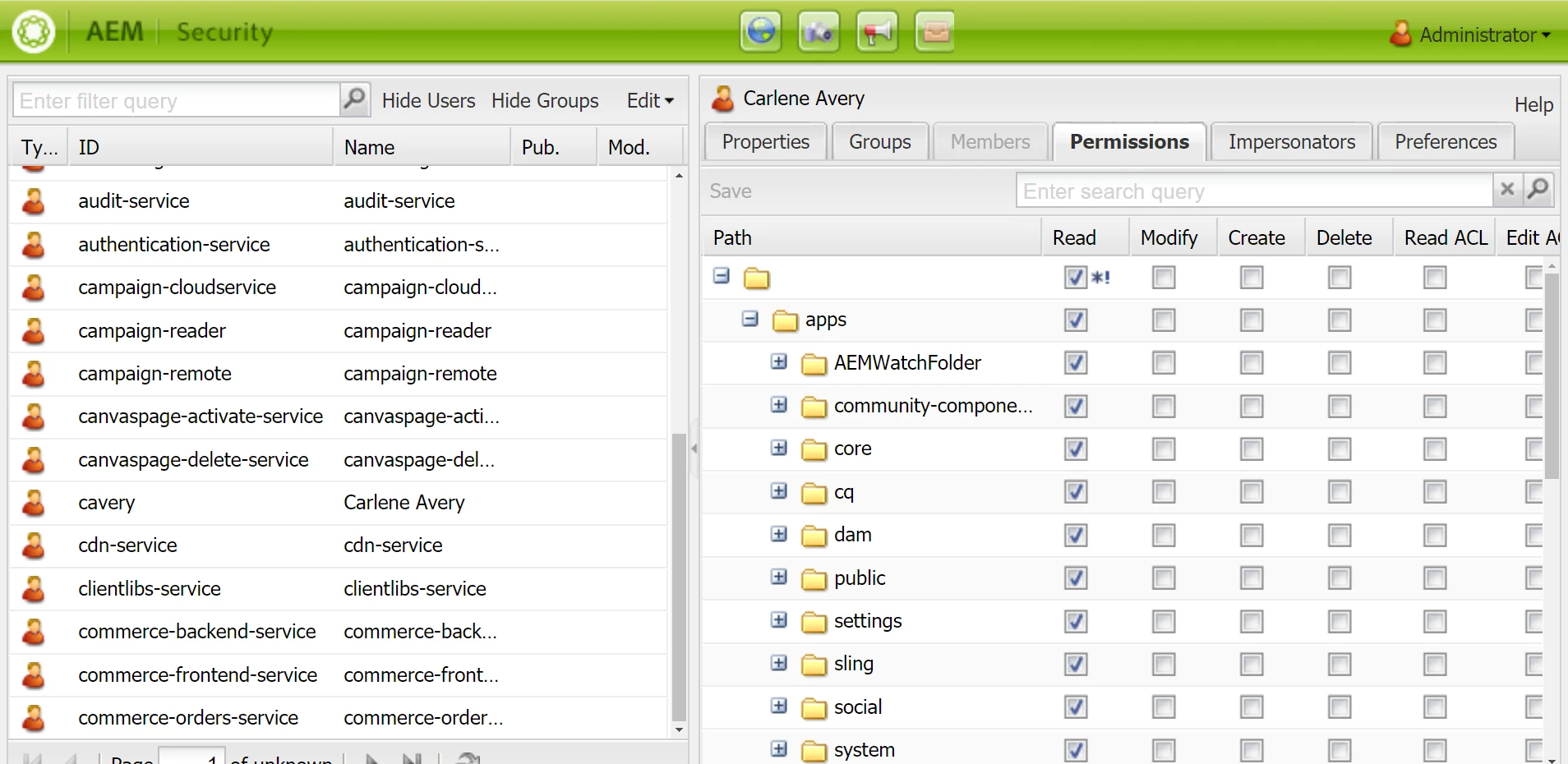Click user icon for cdn-service row
This screenshot has width=1568, height=764.
click(x=34, y=545)
